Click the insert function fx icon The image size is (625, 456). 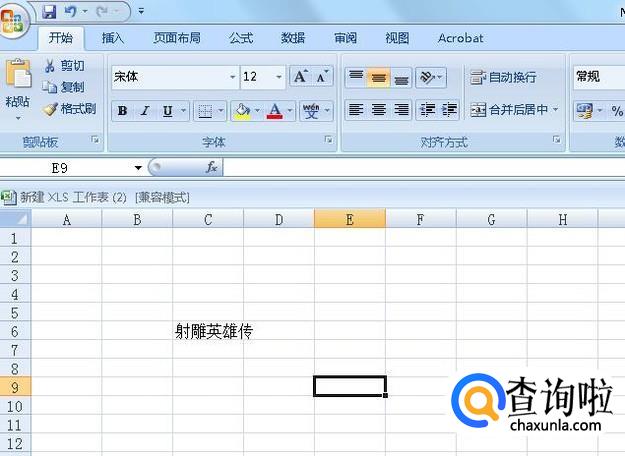coord(212,167)
